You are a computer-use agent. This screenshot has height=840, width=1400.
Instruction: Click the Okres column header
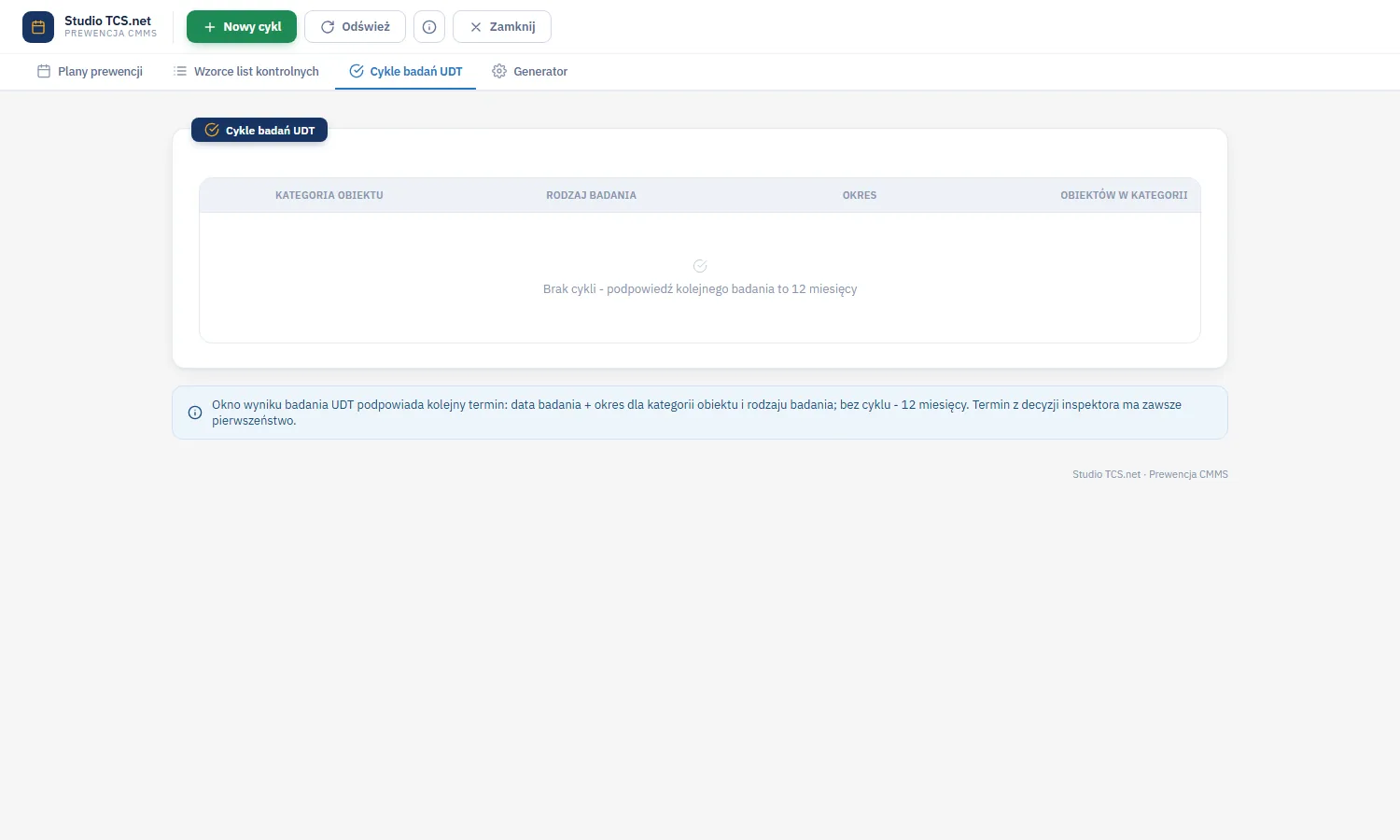click(x=860, y=195)
